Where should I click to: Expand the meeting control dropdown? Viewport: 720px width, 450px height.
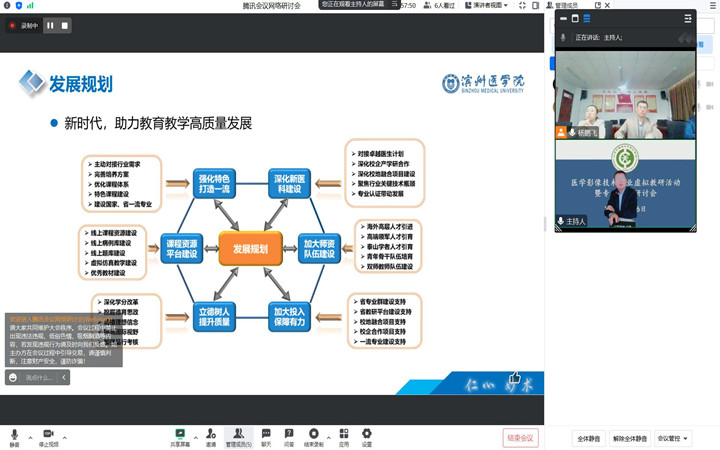[x=673, y=438]
